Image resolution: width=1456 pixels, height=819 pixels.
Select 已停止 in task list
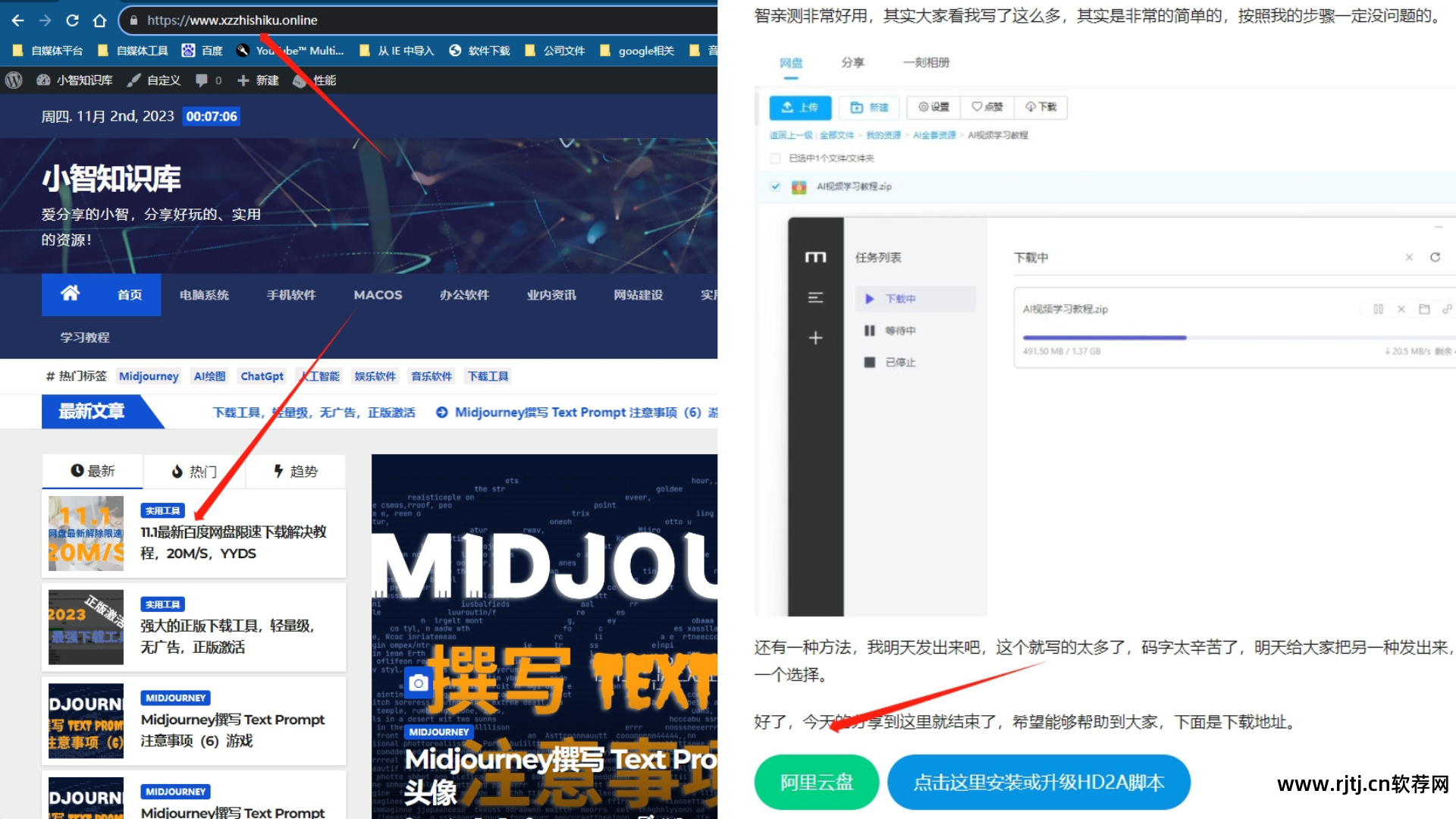890,362
